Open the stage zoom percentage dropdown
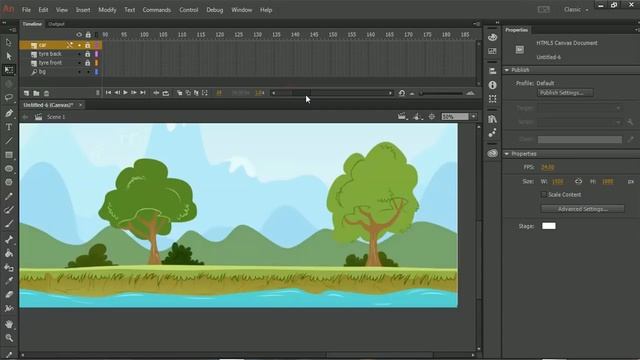 (473, 117)
